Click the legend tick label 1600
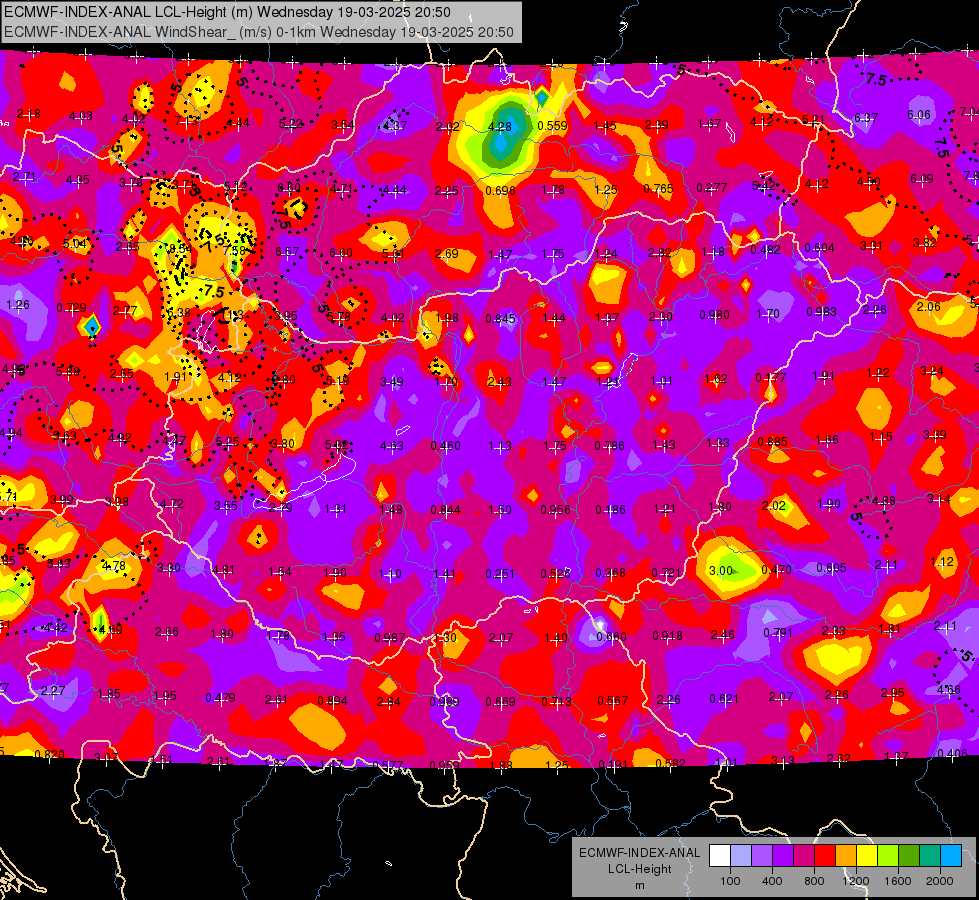The image size is (979, 900). (x=898, y=881)
